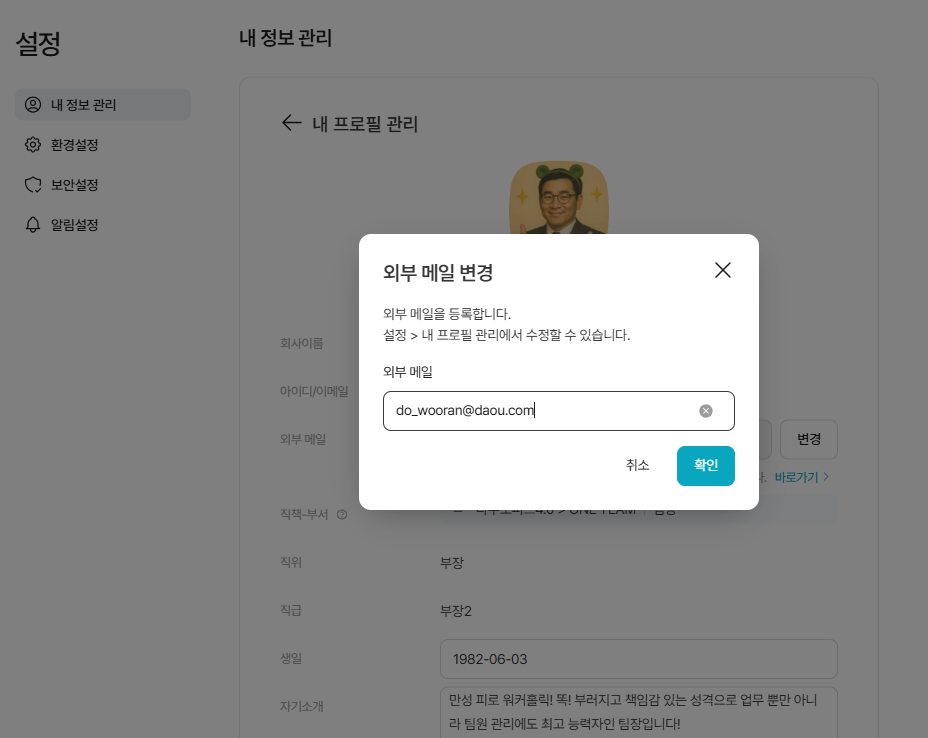Click the bell icon for 알림설정
The height and width of the screenshot is (738, 928).
tap(33, 225)
